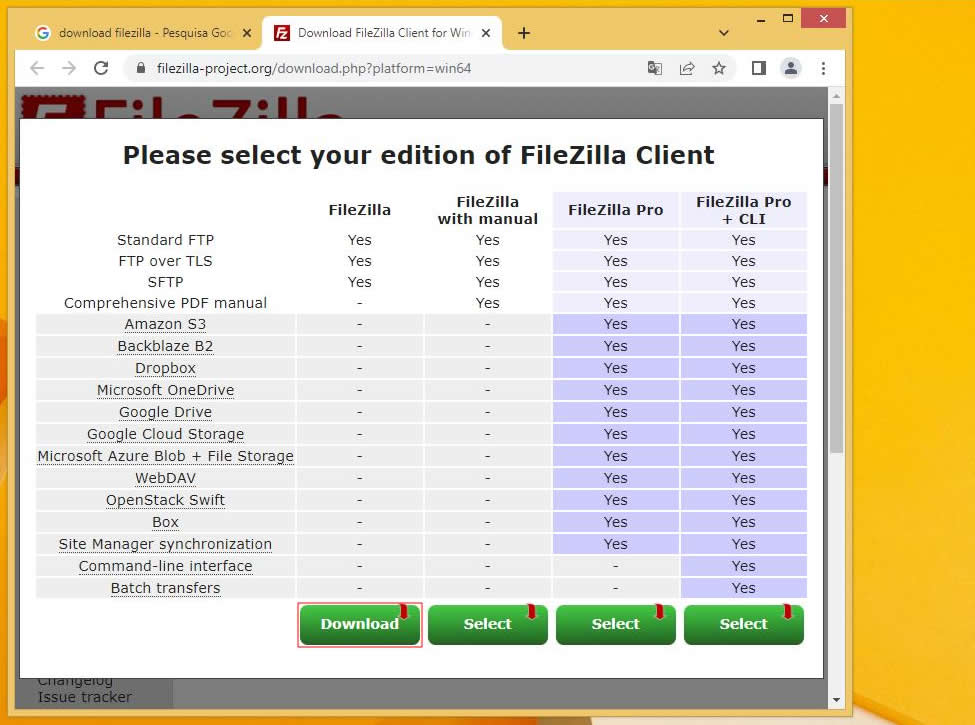The image size is (975, 725).
Task: Click the address bar URL field
Action: [390, 68]
